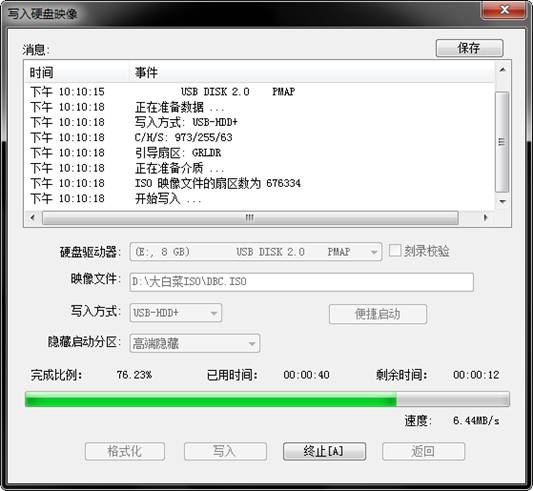Click the horizontal scroll left arrow
Image resolution: width=533 pixels, height=491 pixels.
pyautogui.click(x=33, y=218)
